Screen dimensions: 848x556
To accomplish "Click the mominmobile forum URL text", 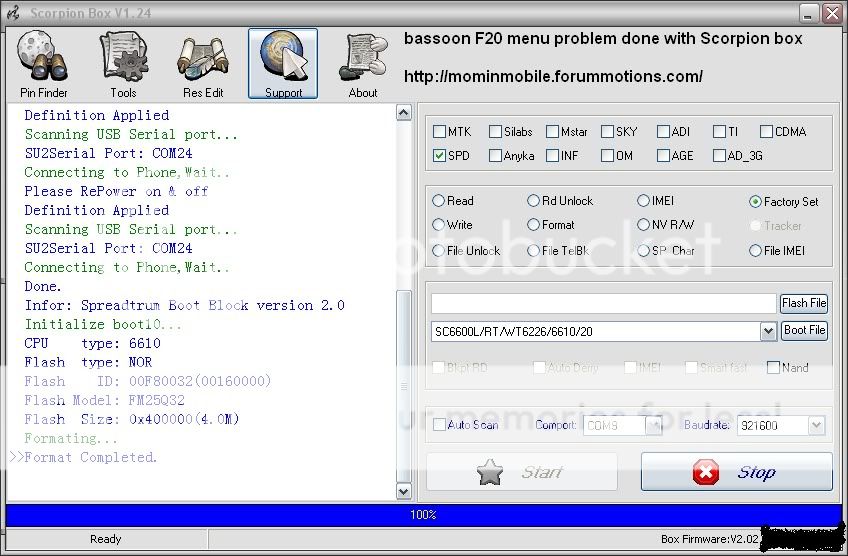I will click(x=553, y=76).
